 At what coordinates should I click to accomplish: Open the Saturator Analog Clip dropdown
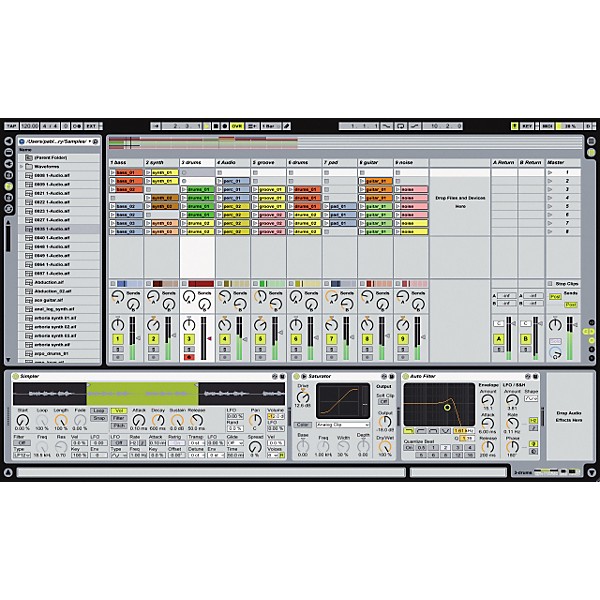(343, 425)
